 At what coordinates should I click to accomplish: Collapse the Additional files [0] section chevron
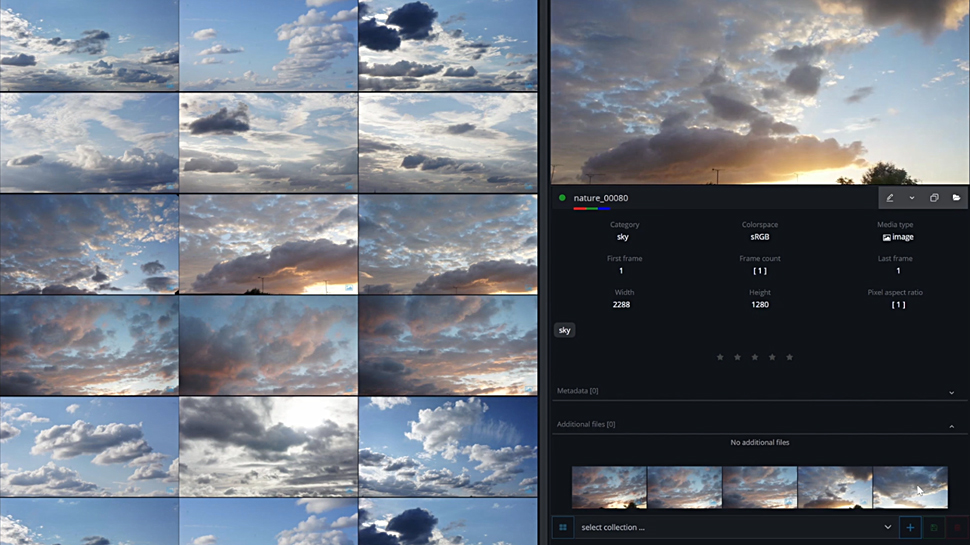951,426
